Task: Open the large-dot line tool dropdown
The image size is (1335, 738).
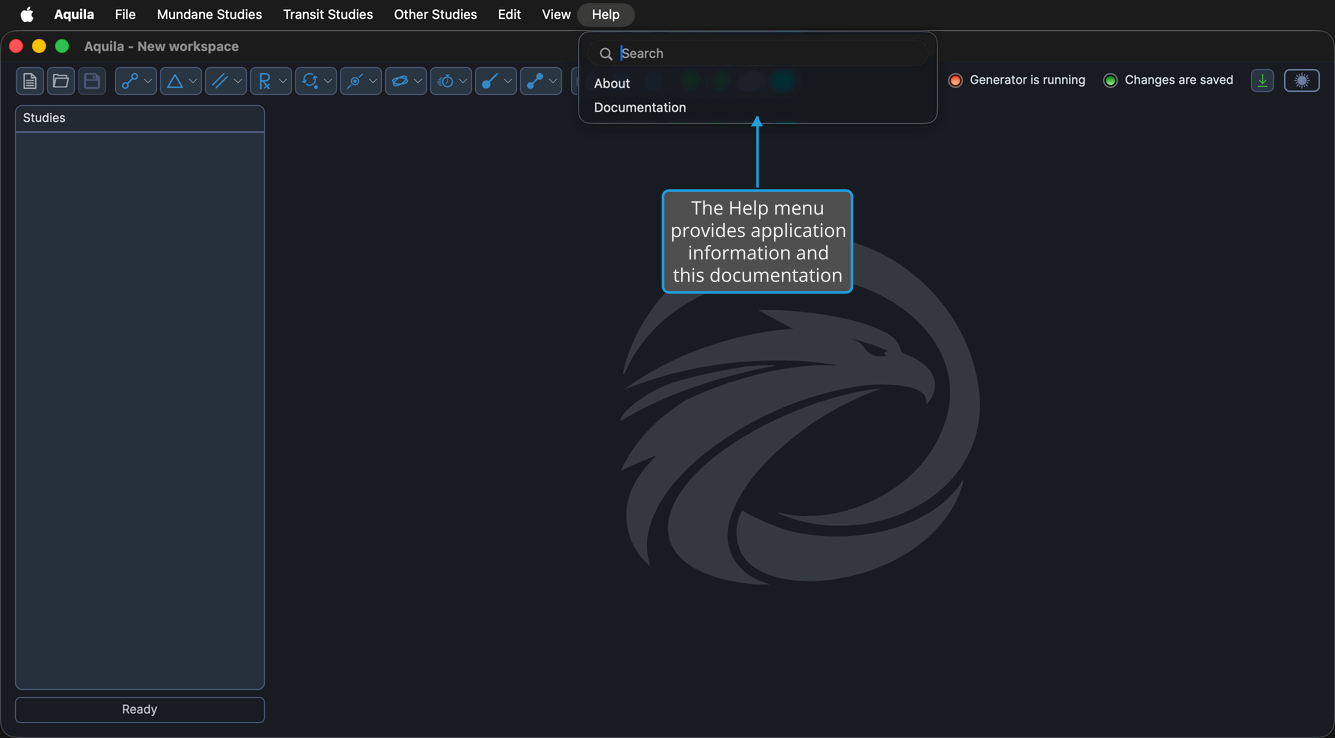Action: (496, 81)
